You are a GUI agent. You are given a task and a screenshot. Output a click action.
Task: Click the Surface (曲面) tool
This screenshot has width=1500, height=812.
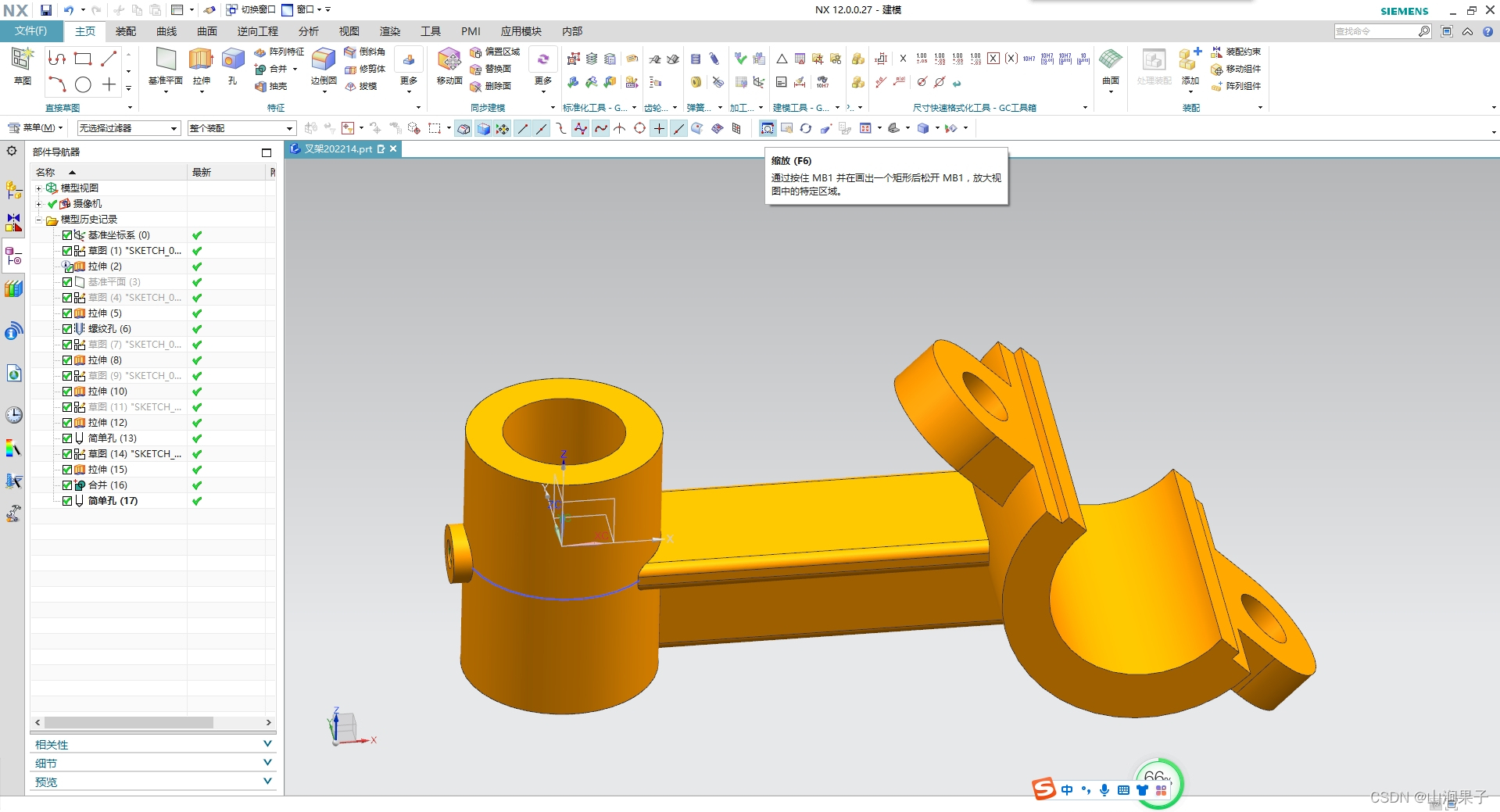(x=1111, y=67)
